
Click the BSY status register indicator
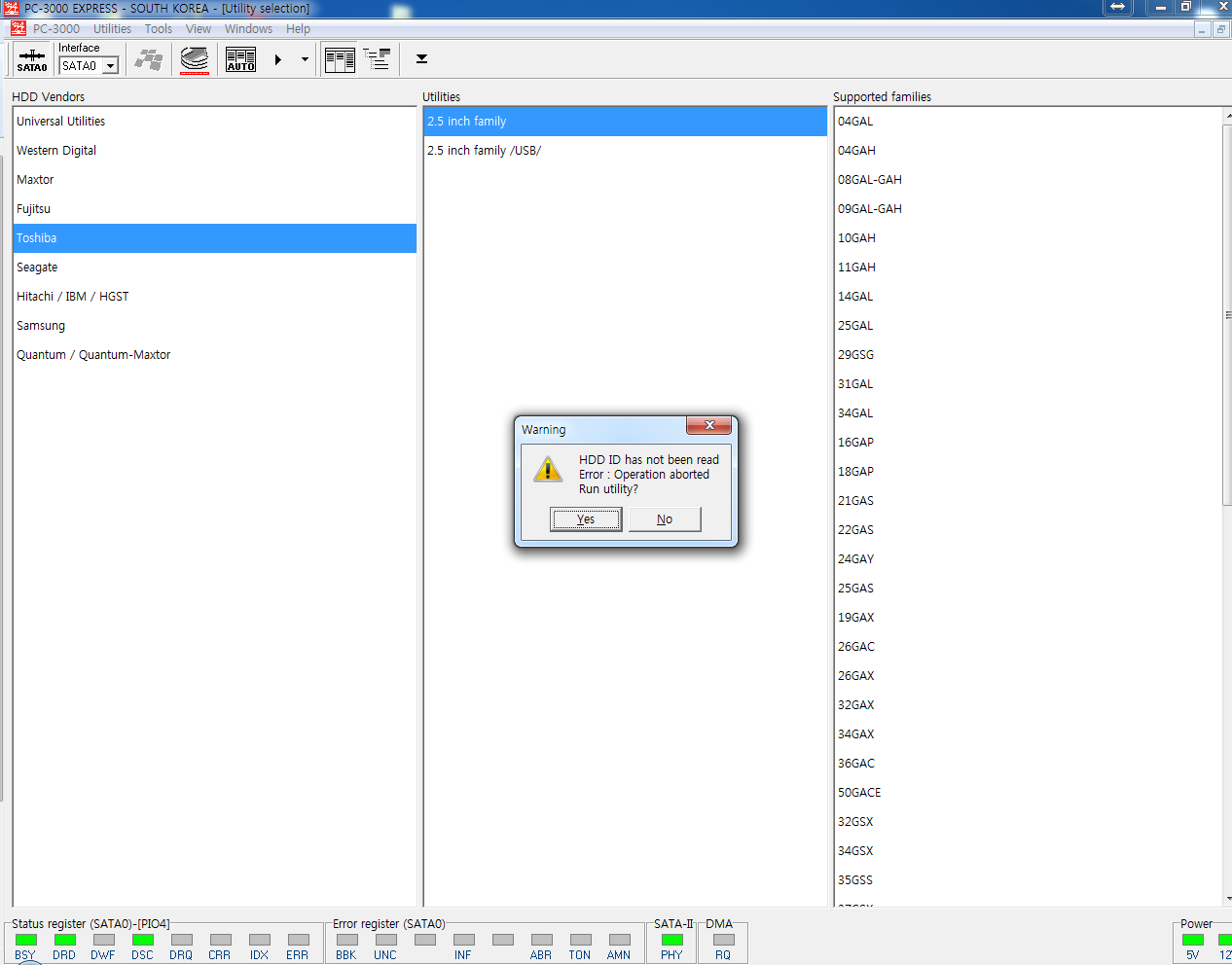point(26,940)
